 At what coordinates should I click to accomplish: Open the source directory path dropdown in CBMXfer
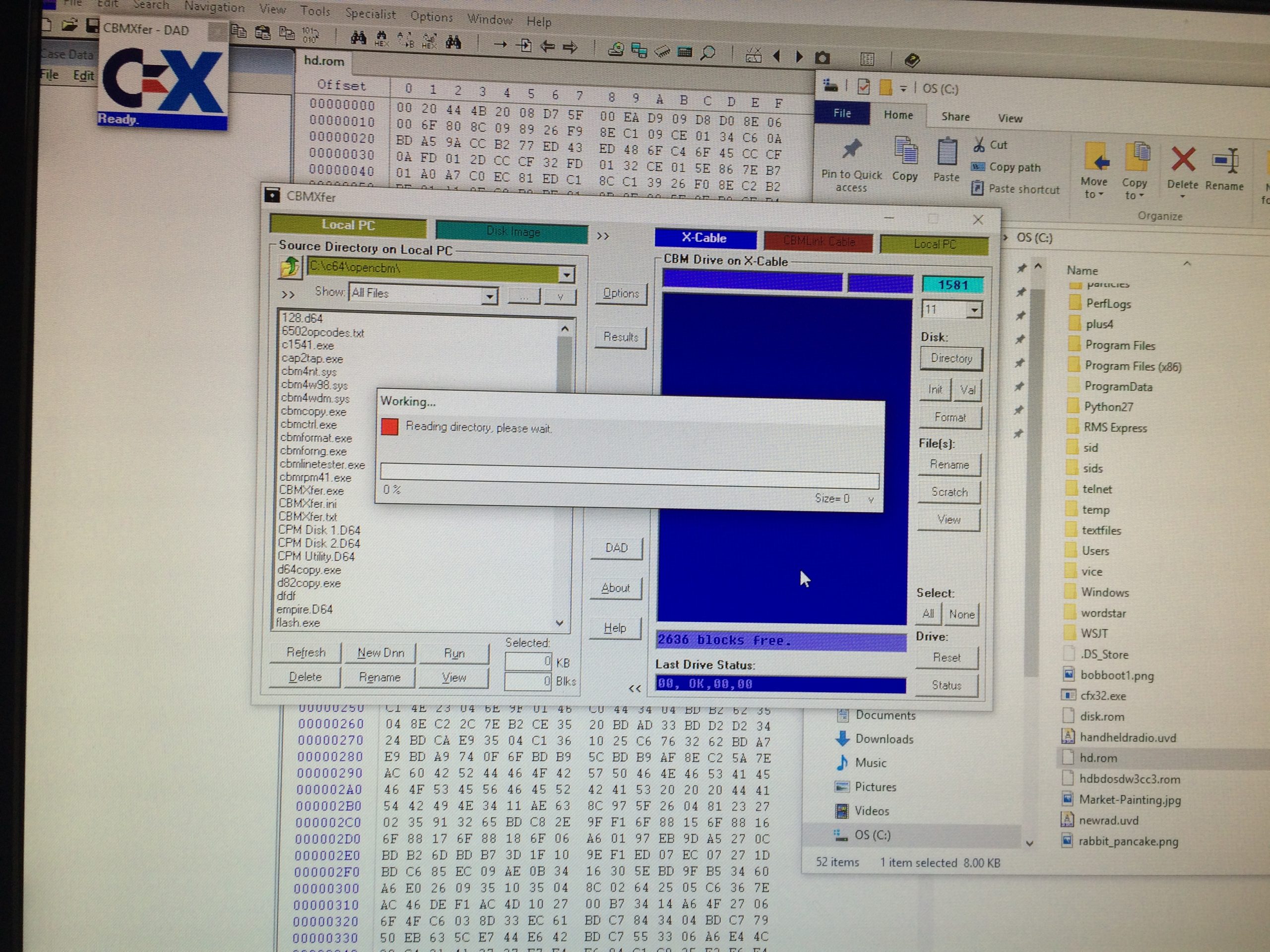coord(567,275)
